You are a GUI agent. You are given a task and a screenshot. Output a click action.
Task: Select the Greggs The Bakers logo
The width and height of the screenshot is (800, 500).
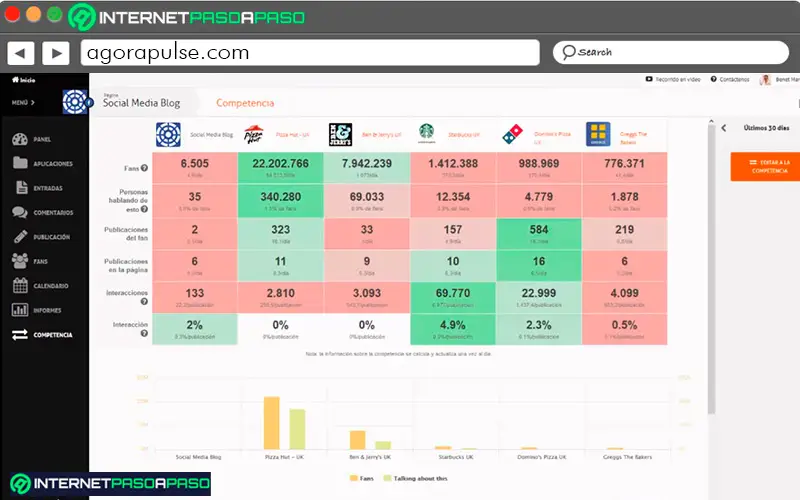coord(598,134)
